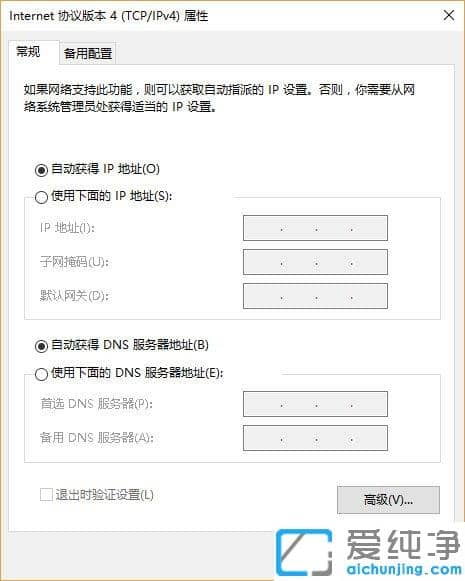Click the 子网掩码(U) label
Viewport: 465px width, 581px height.
[x=74, y=262]
